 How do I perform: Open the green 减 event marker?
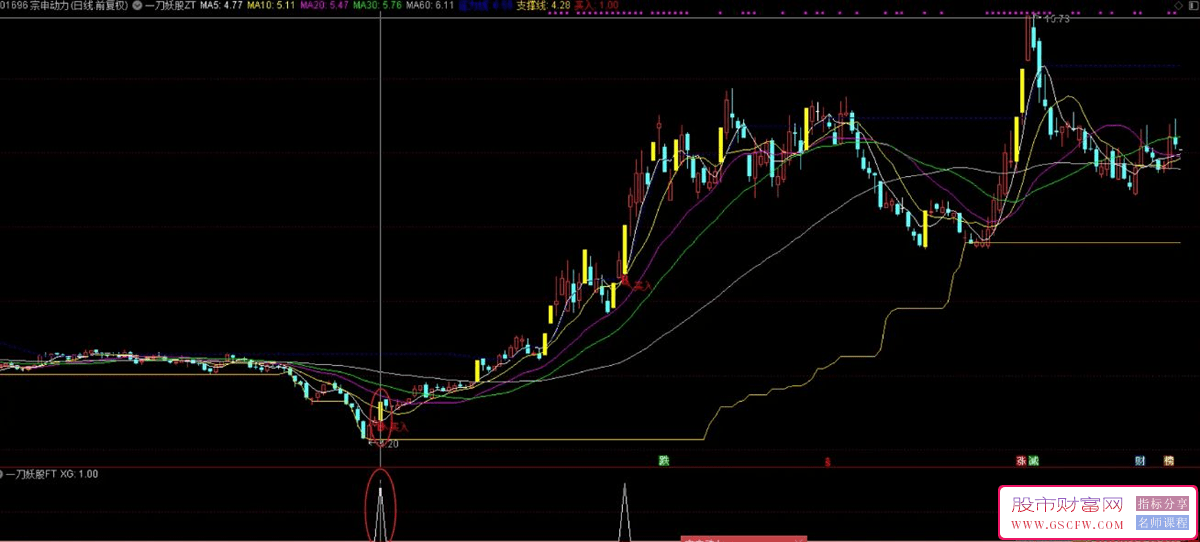click(1033, 461)
